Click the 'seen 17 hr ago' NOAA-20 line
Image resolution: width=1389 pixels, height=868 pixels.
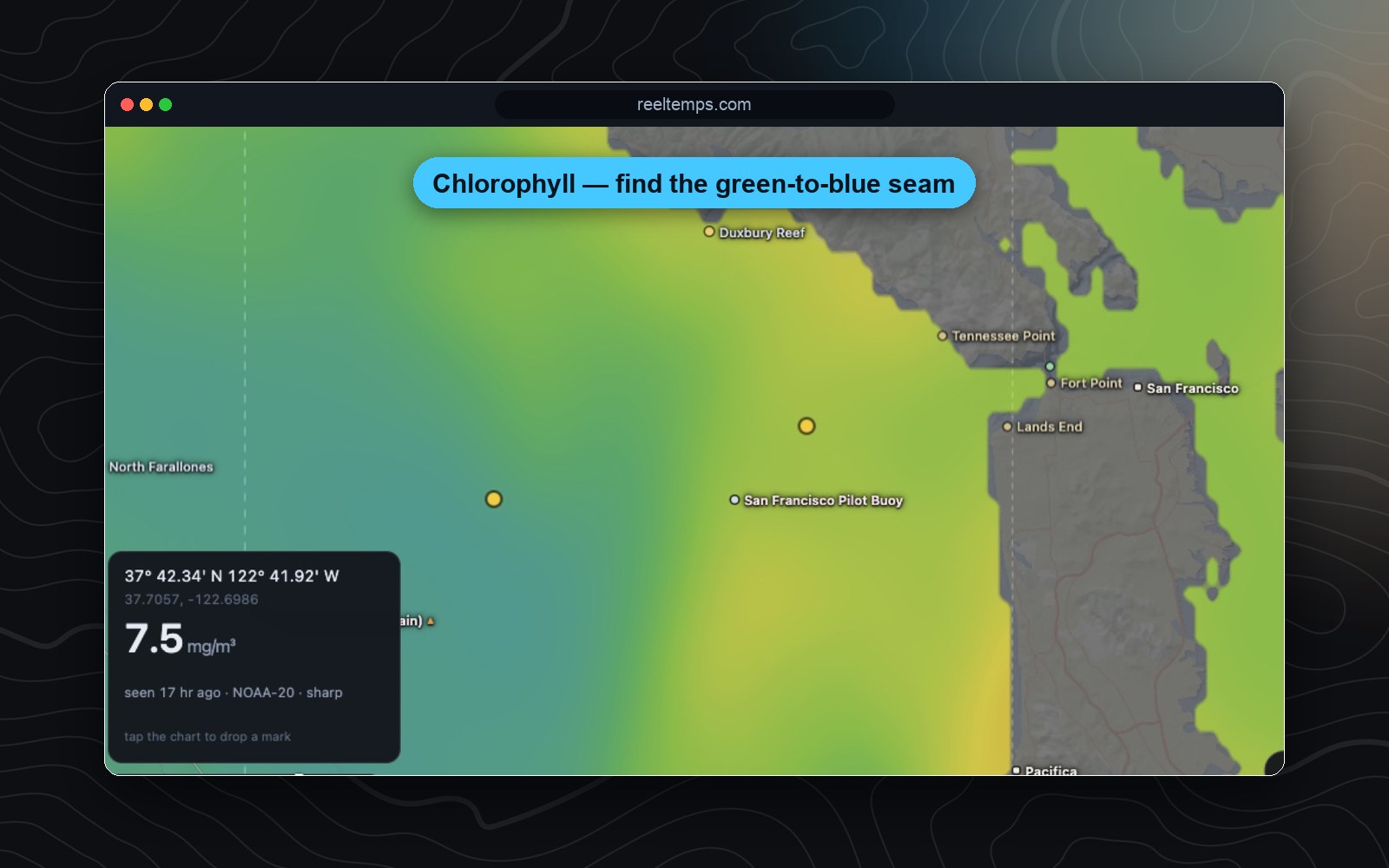234,693
